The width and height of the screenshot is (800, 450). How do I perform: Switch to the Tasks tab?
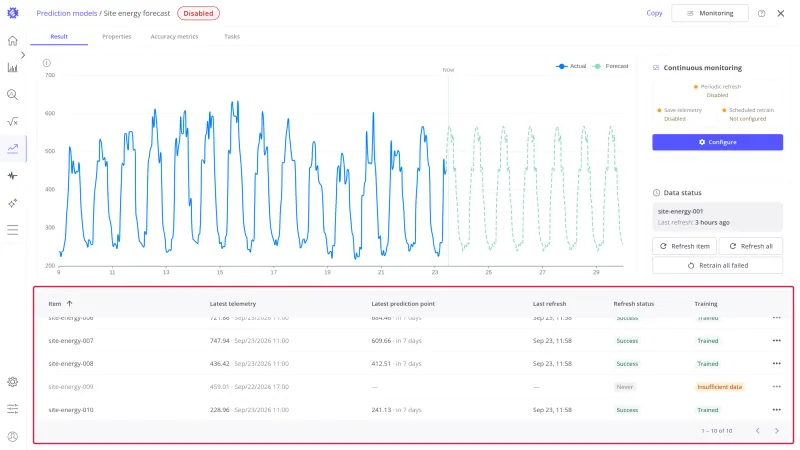(232, 37)
